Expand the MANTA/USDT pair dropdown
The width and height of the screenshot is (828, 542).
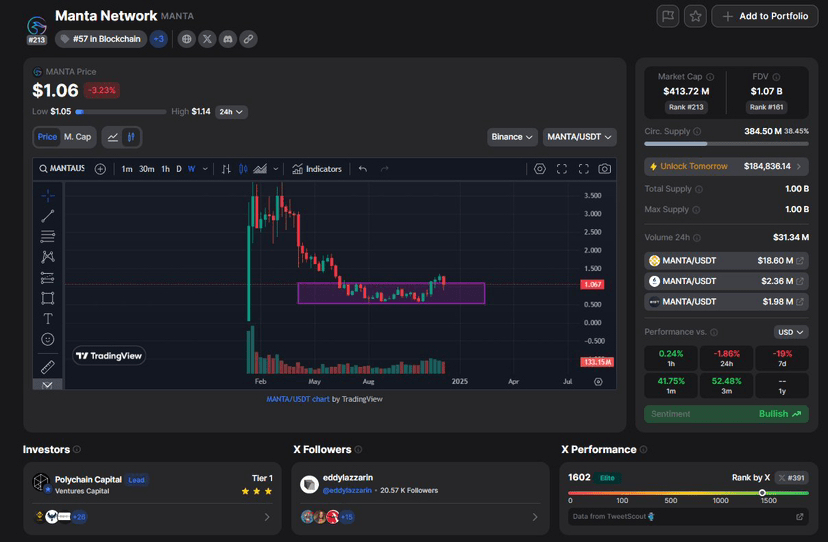580,137
